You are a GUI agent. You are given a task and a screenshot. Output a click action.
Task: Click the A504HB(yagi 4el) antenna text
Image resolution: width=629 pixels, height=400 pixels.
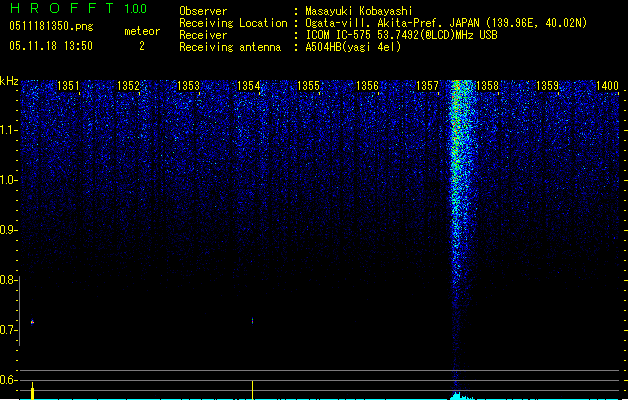click(353, 47)
